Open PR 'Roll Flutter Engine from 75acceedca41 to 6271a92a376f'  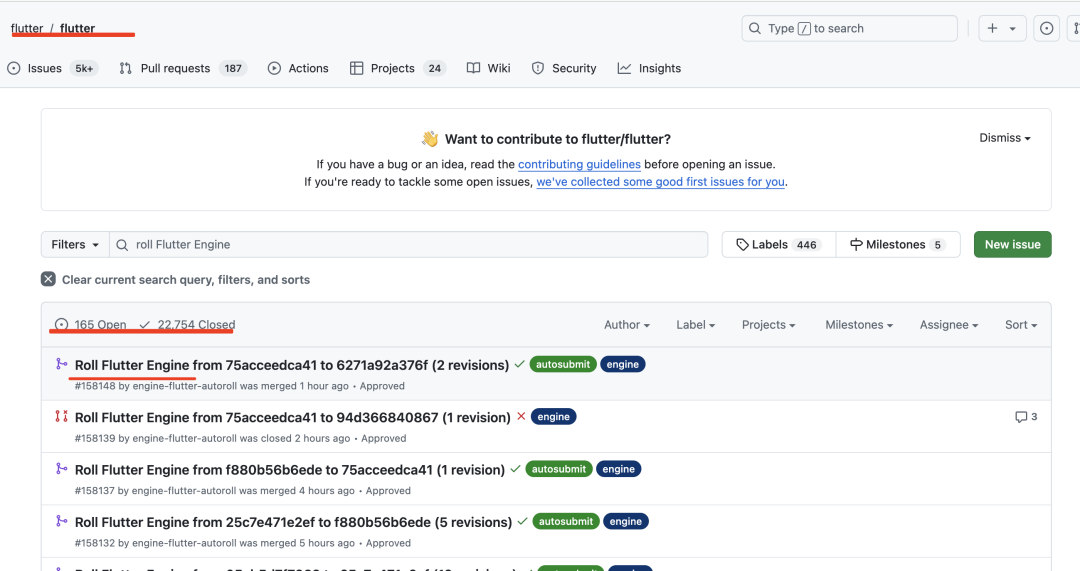point(292,365)
